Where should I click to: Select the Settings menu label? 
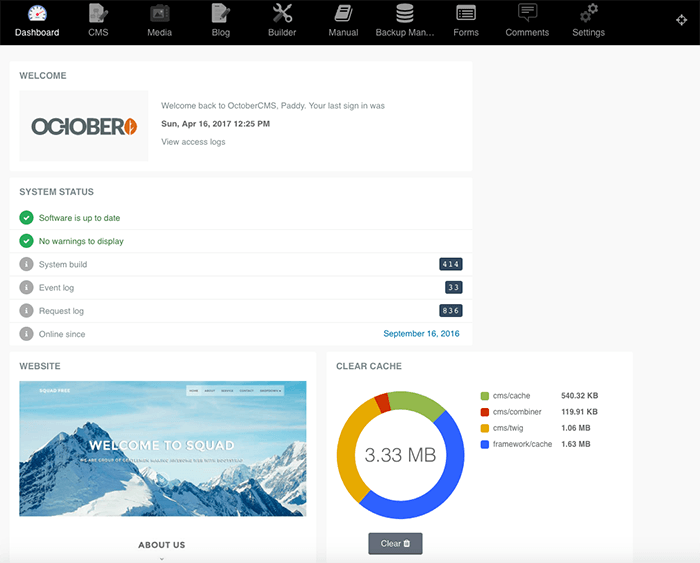click(x=588, y=33)
